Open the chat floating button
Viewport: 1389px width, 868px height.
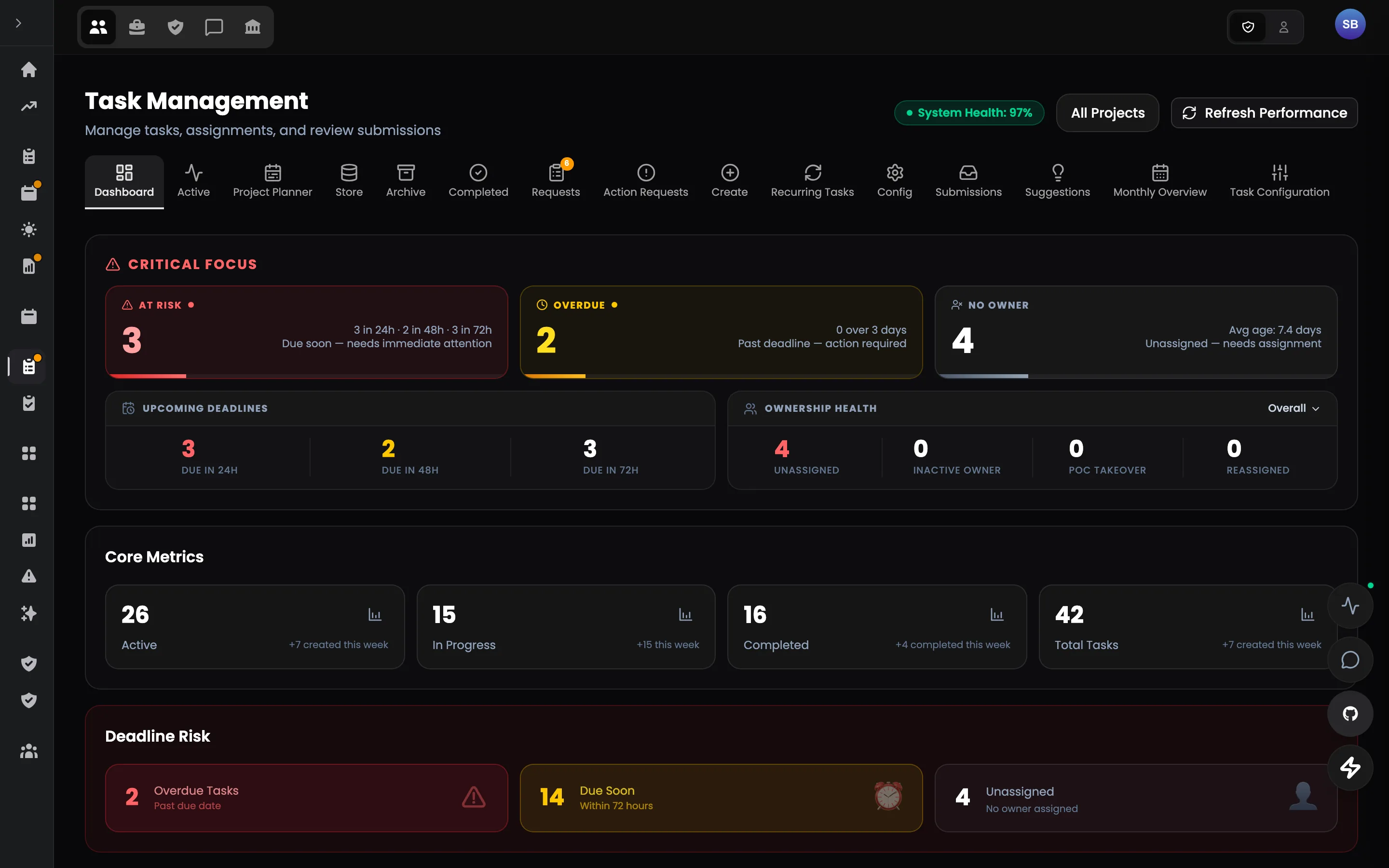(x=1350, y=660)
